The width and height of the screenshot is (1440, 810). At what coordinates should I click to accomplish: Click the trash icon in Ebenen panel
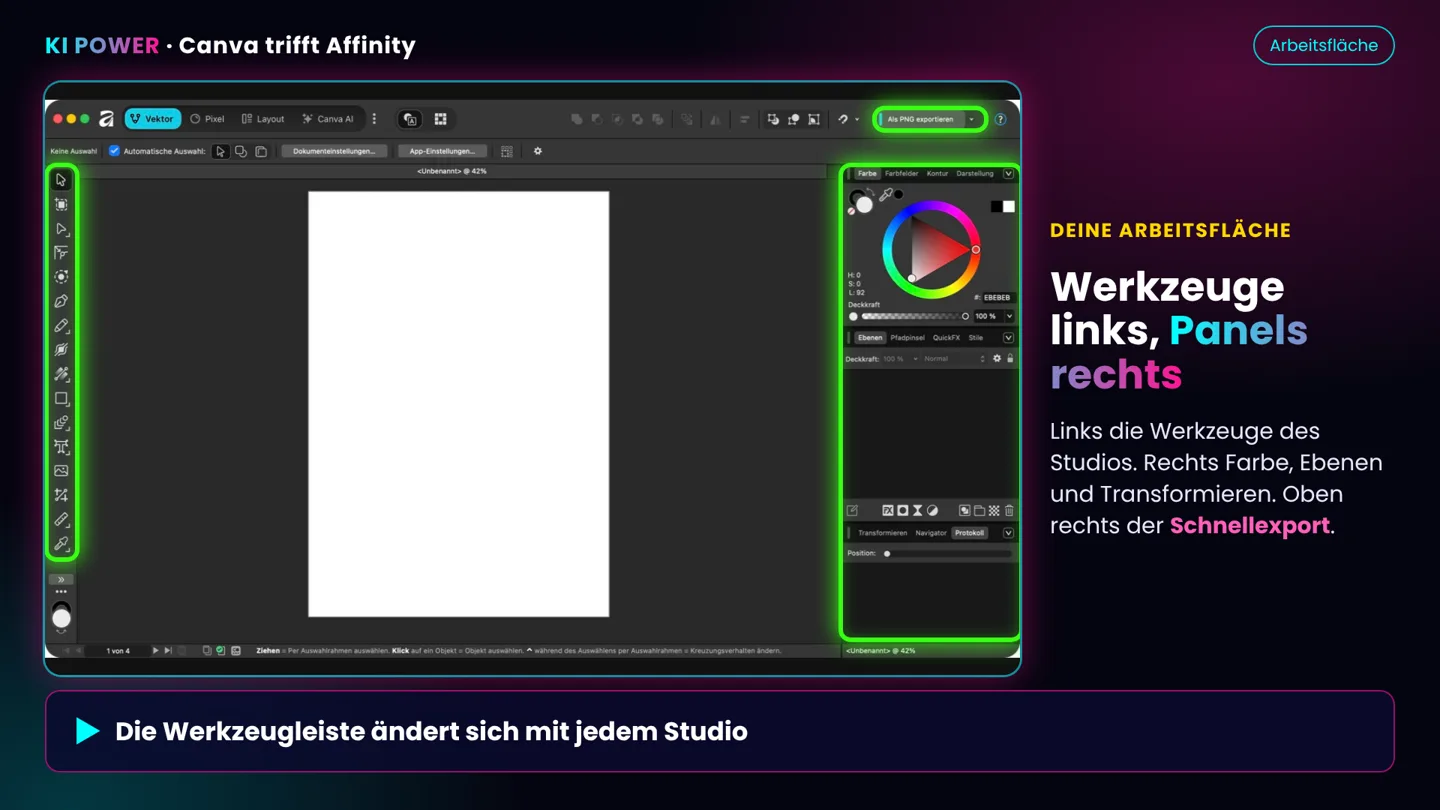(x=1009, y=511)
